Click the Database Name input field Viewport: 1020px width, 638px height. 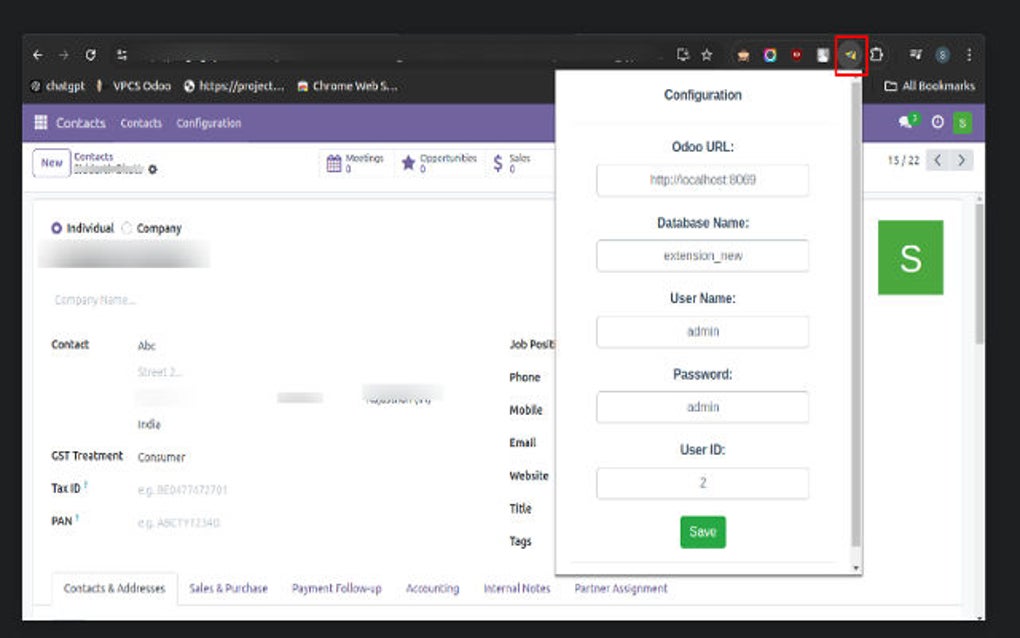(x=703, y=255)
